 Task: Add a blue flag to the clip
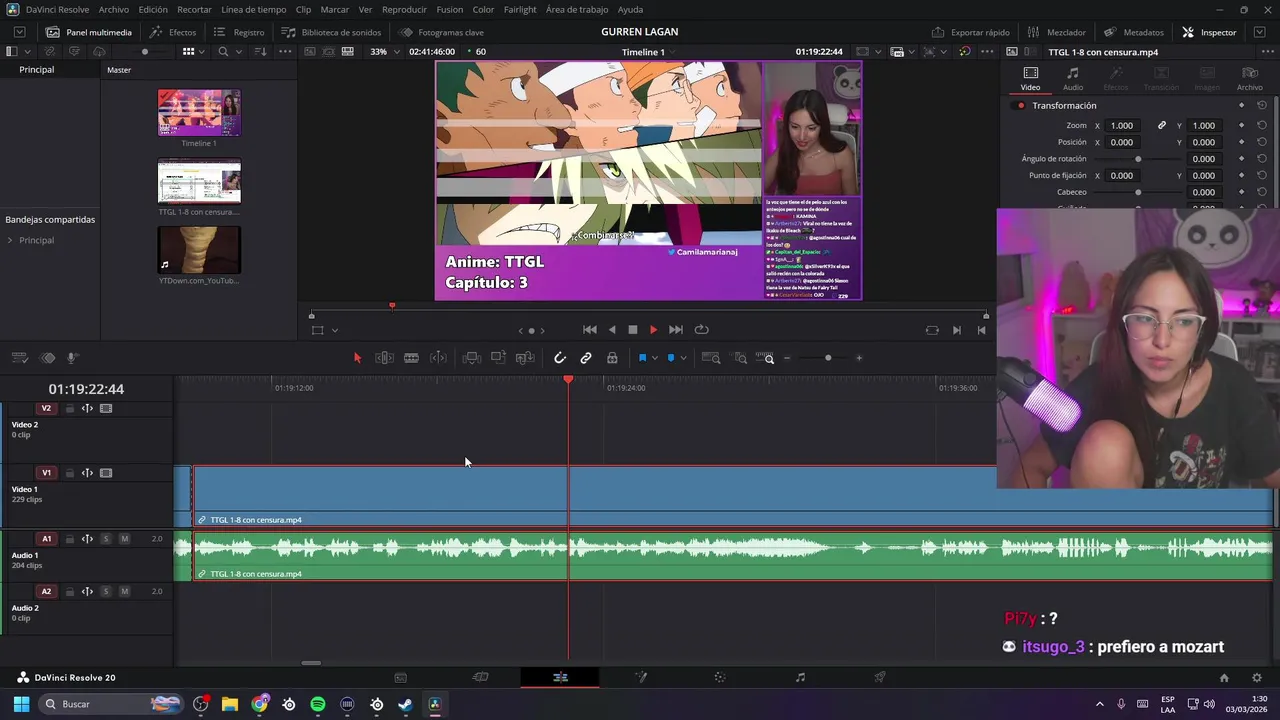642,358
